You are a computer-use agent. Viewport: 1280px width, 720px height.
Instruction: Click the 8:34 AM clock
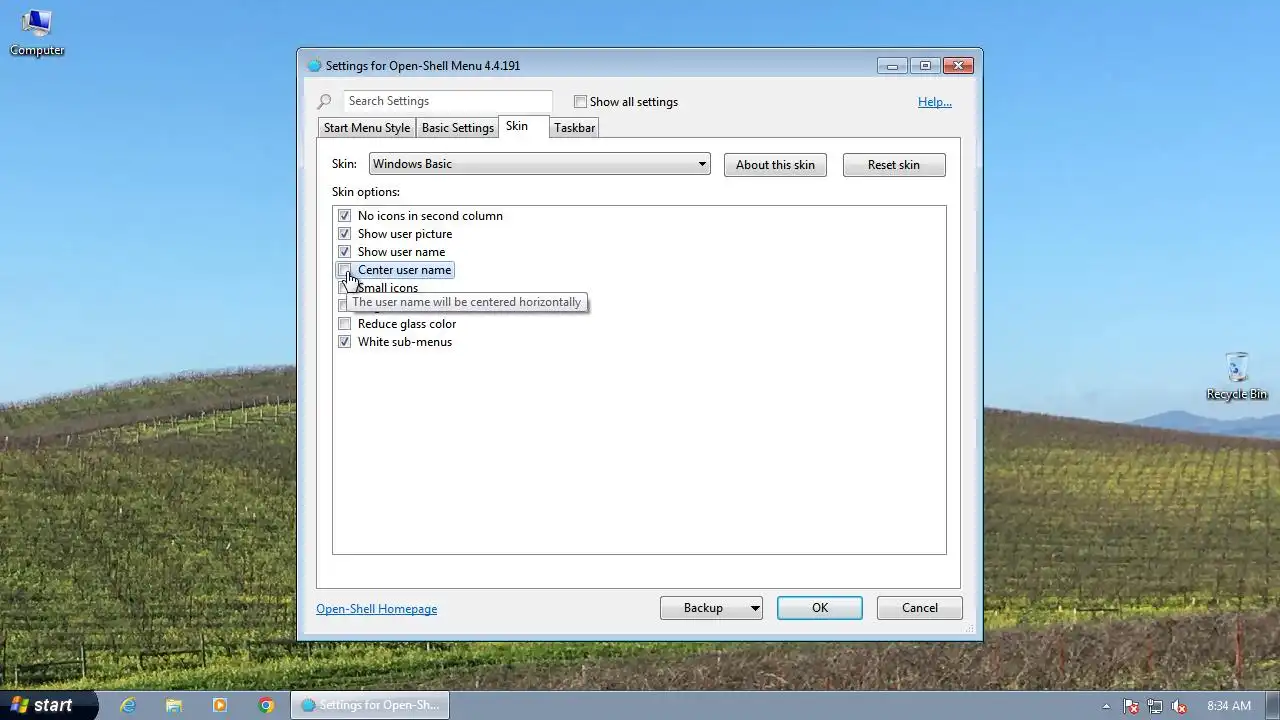pos(1229,706)
